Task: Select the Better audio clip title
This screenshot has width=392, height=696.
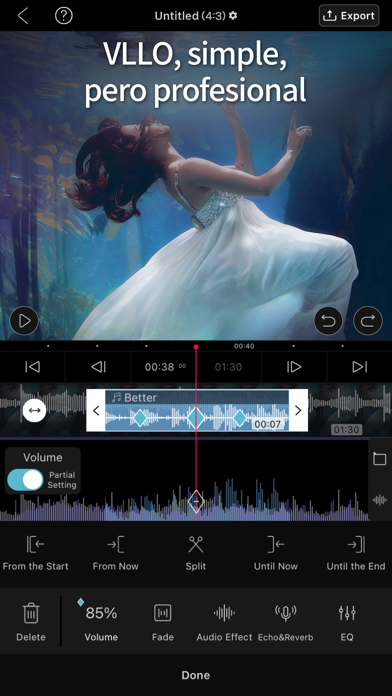Action: (134, 397)
